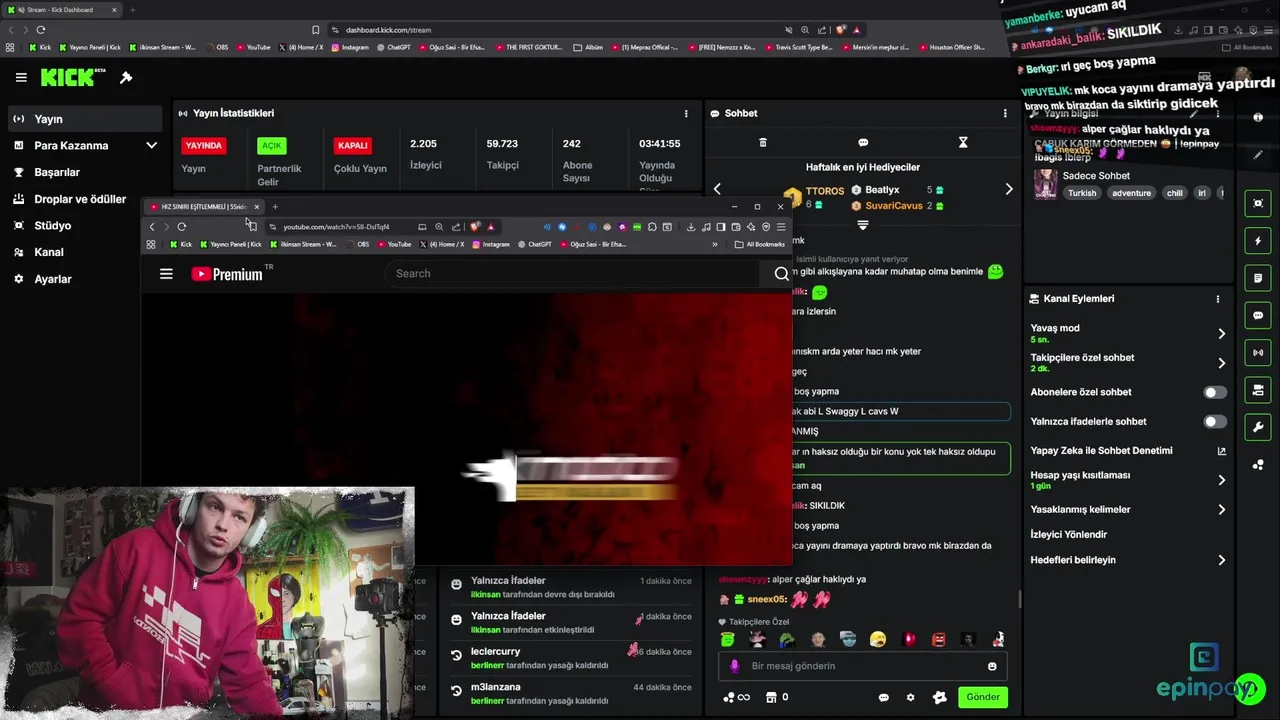Open Kanal sidebar item
This screenshot has width=1280, height=720.
(83, 252)
